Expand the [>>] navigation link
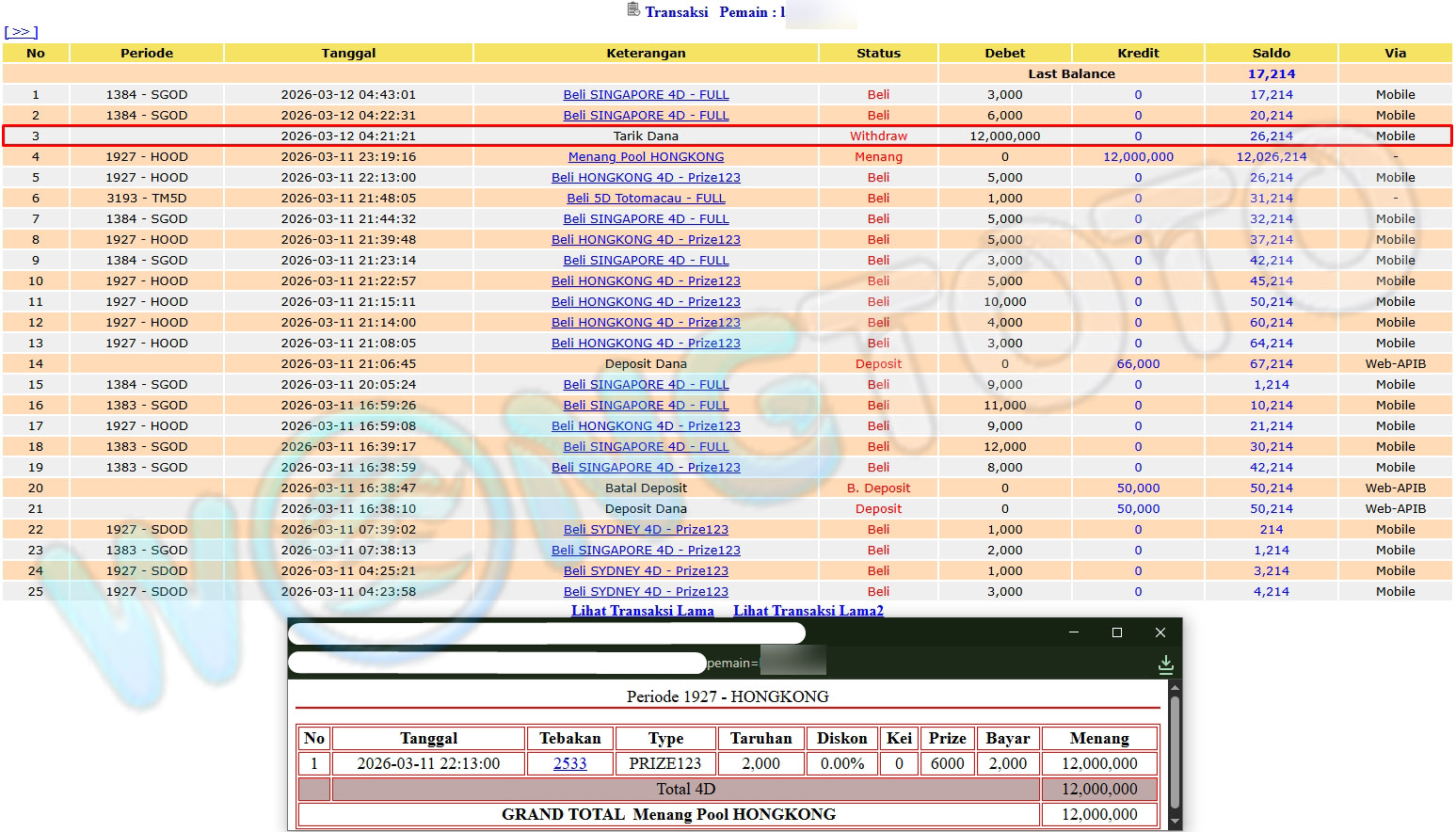Screen dimensions: 1456x832 (x=21, y=32)
